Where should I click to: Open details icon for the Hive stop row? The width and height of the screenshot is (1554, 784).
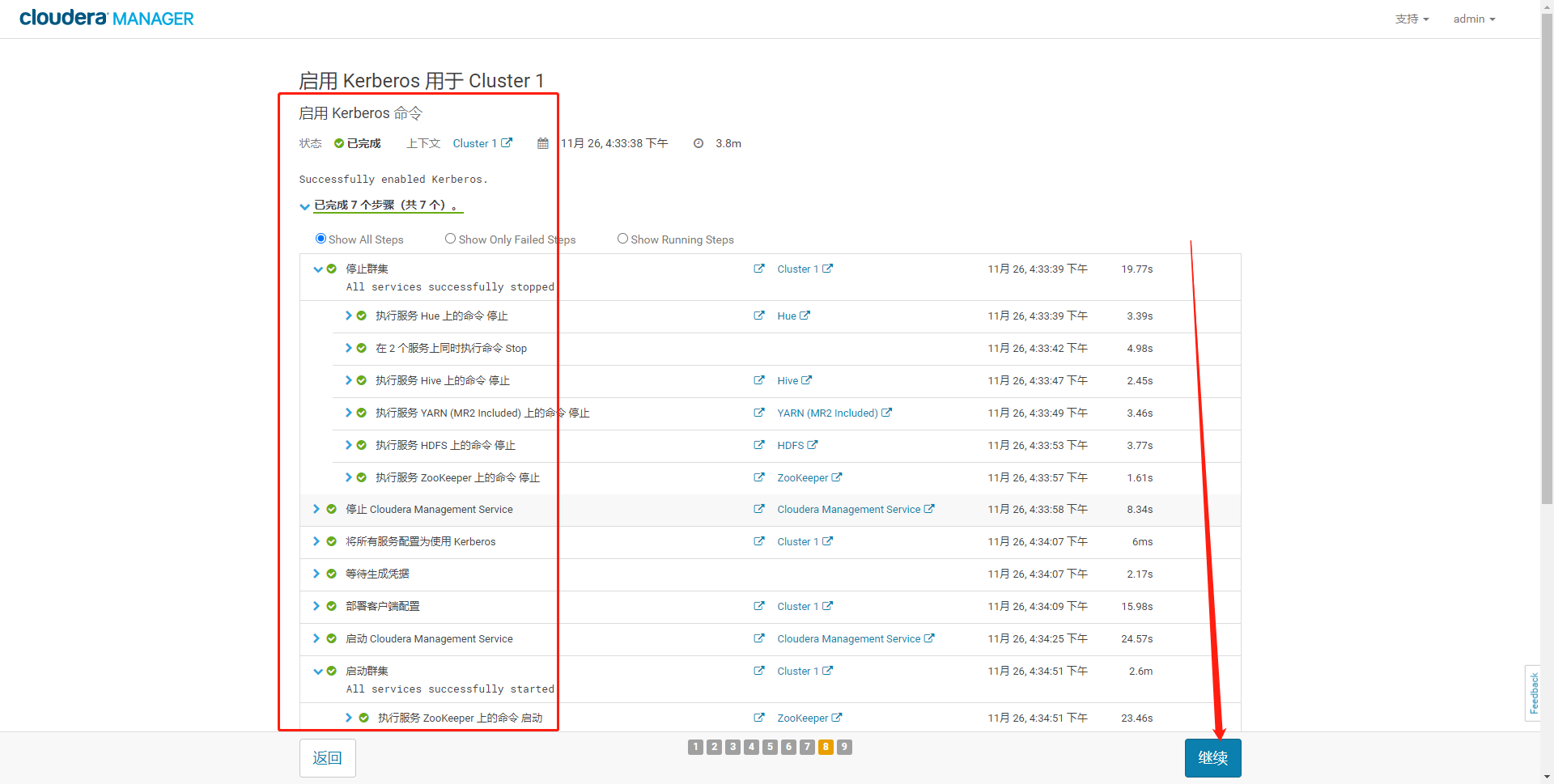coord(759,380)
